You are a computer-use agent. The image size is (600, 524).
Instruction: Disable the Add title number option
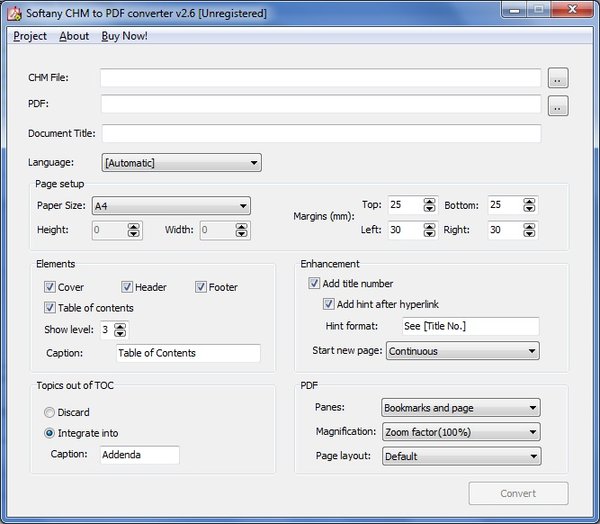coord(315,284)
